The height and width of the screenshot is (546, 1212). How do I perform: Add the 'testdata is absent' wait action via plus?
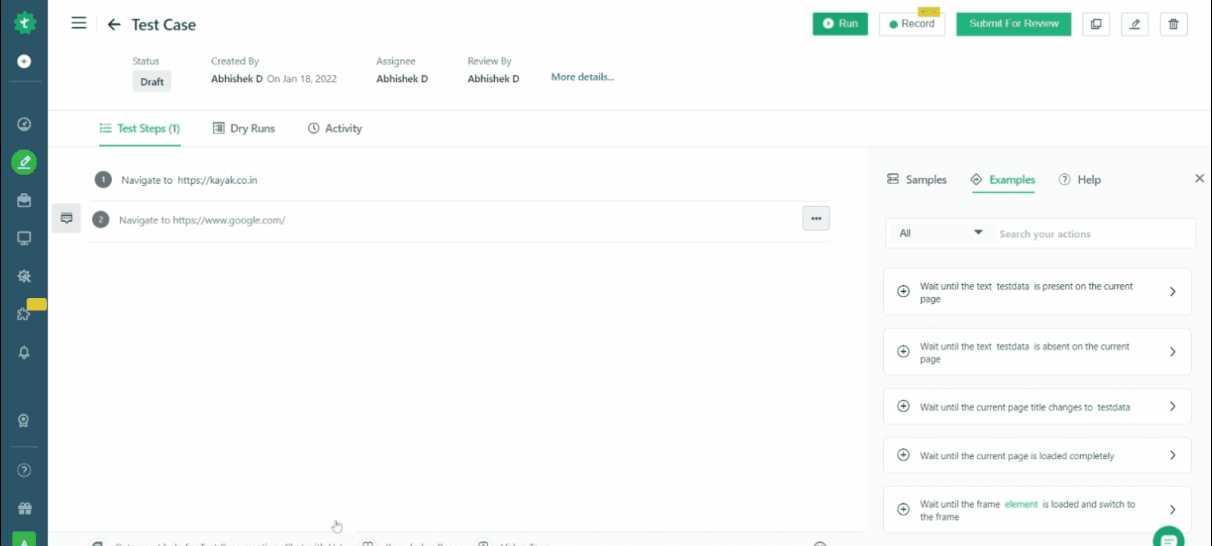point(903,352)
